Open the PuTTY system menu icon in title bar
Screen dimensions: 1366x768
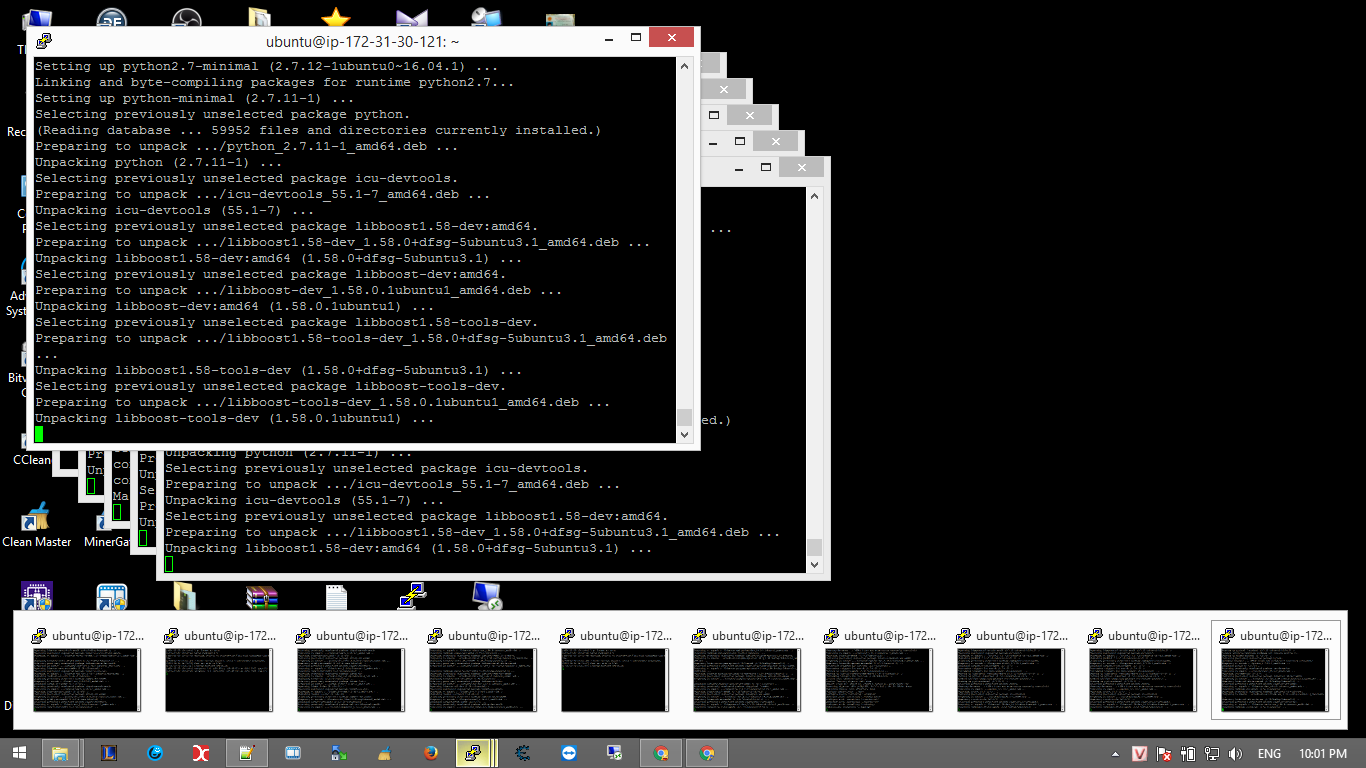pos(44,41)
